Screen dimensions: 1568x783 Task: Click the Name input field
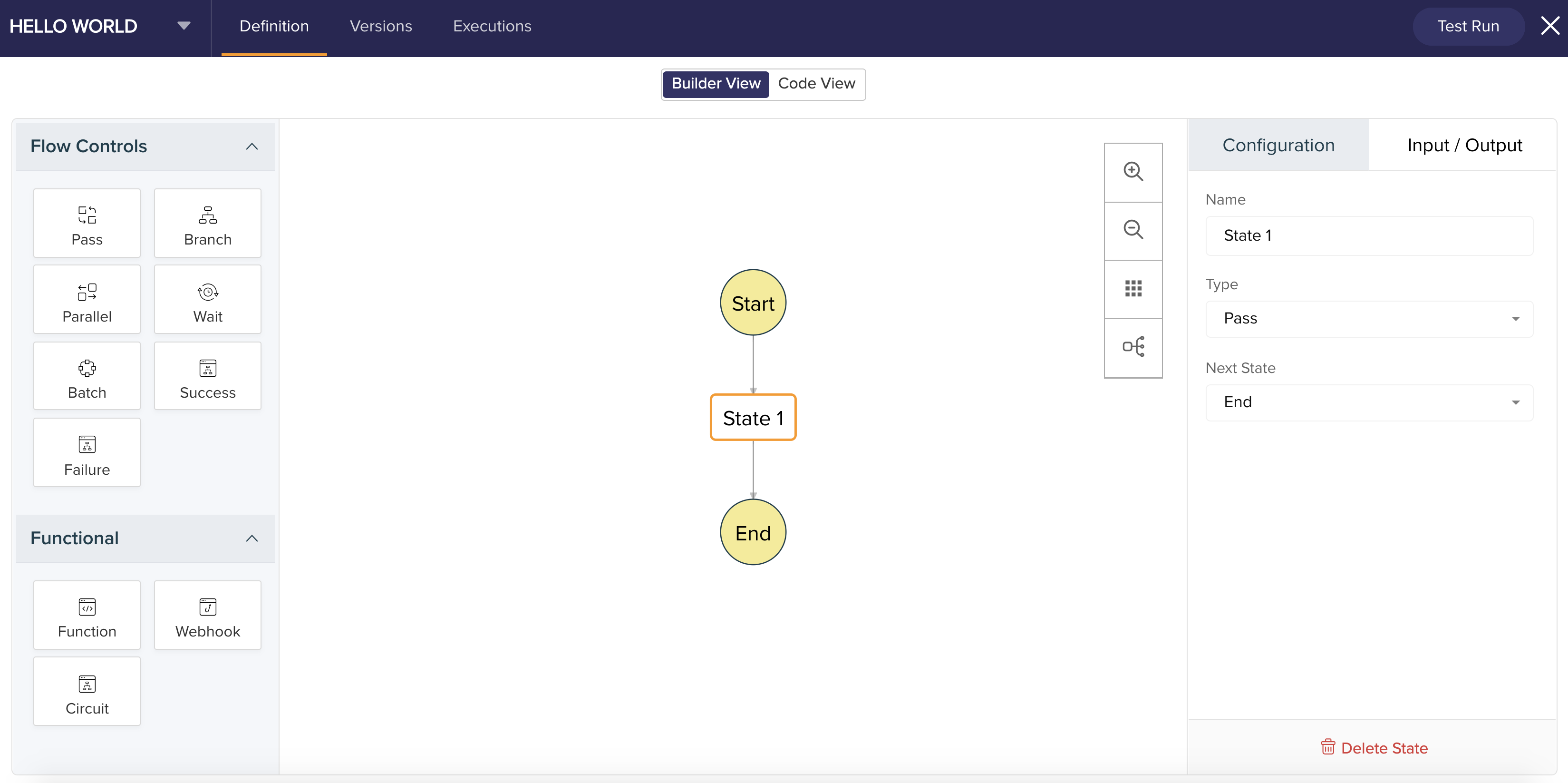[1369, 235]
